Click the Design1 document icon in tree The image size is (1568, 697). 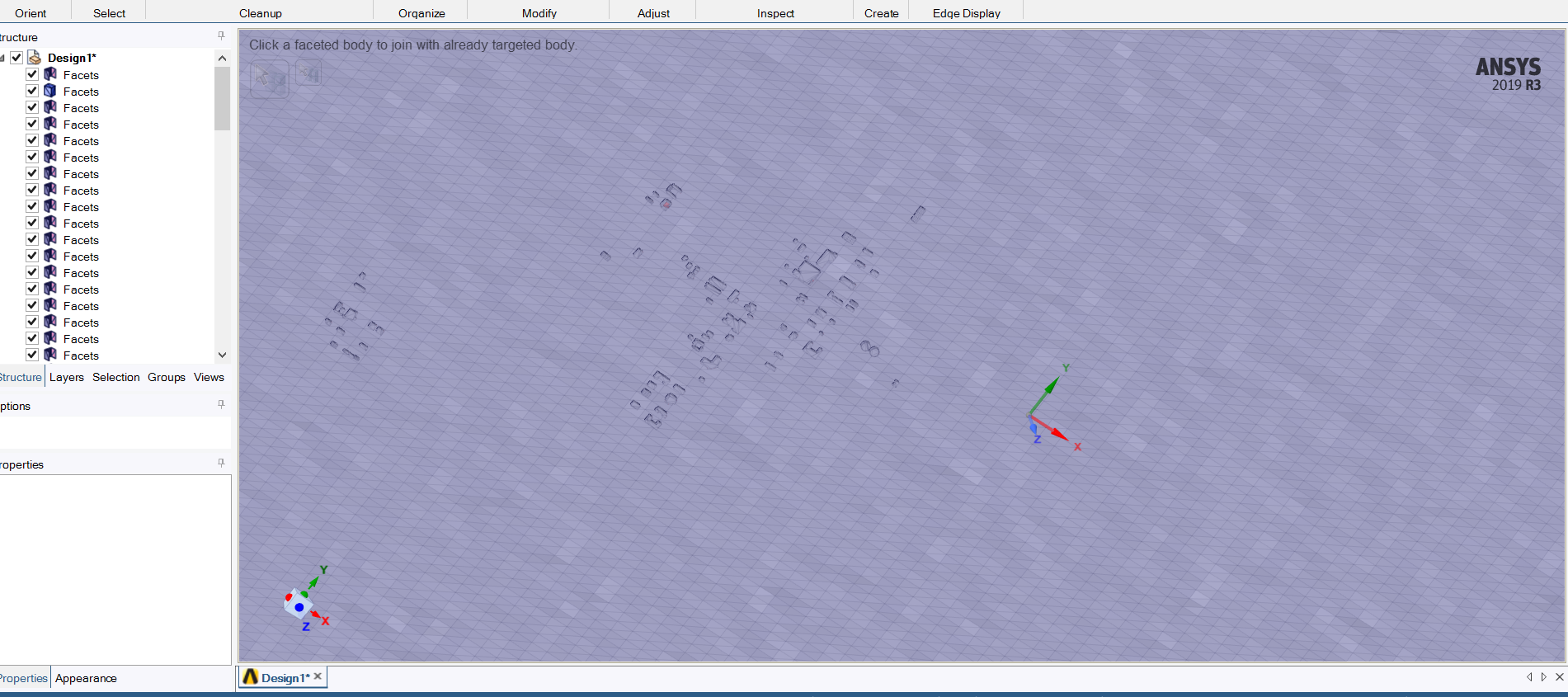tap(35, 57)
